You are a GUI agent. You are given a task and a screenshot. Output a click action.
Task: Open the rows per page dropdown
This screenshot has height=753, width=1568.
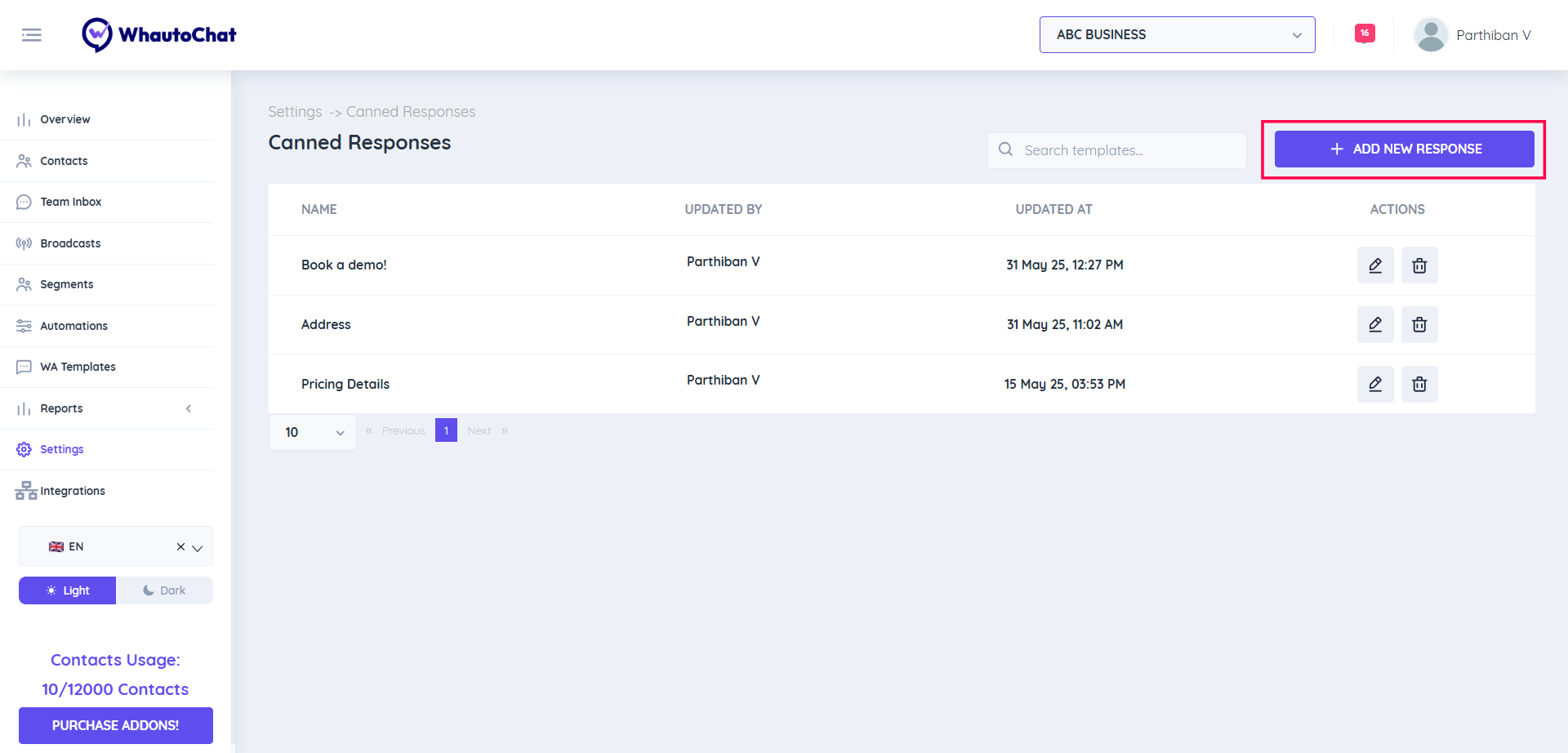(x=313, y=432)
